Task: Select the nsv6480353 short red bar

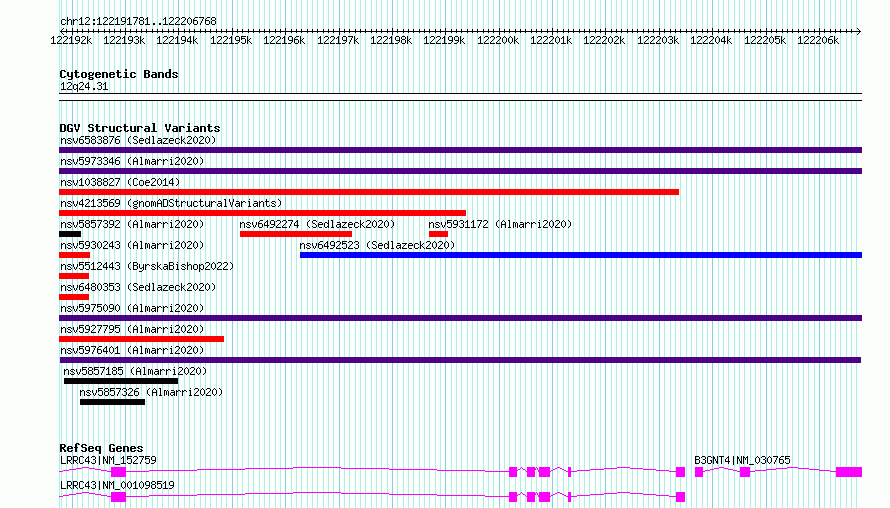Action: tap(74, 297)
